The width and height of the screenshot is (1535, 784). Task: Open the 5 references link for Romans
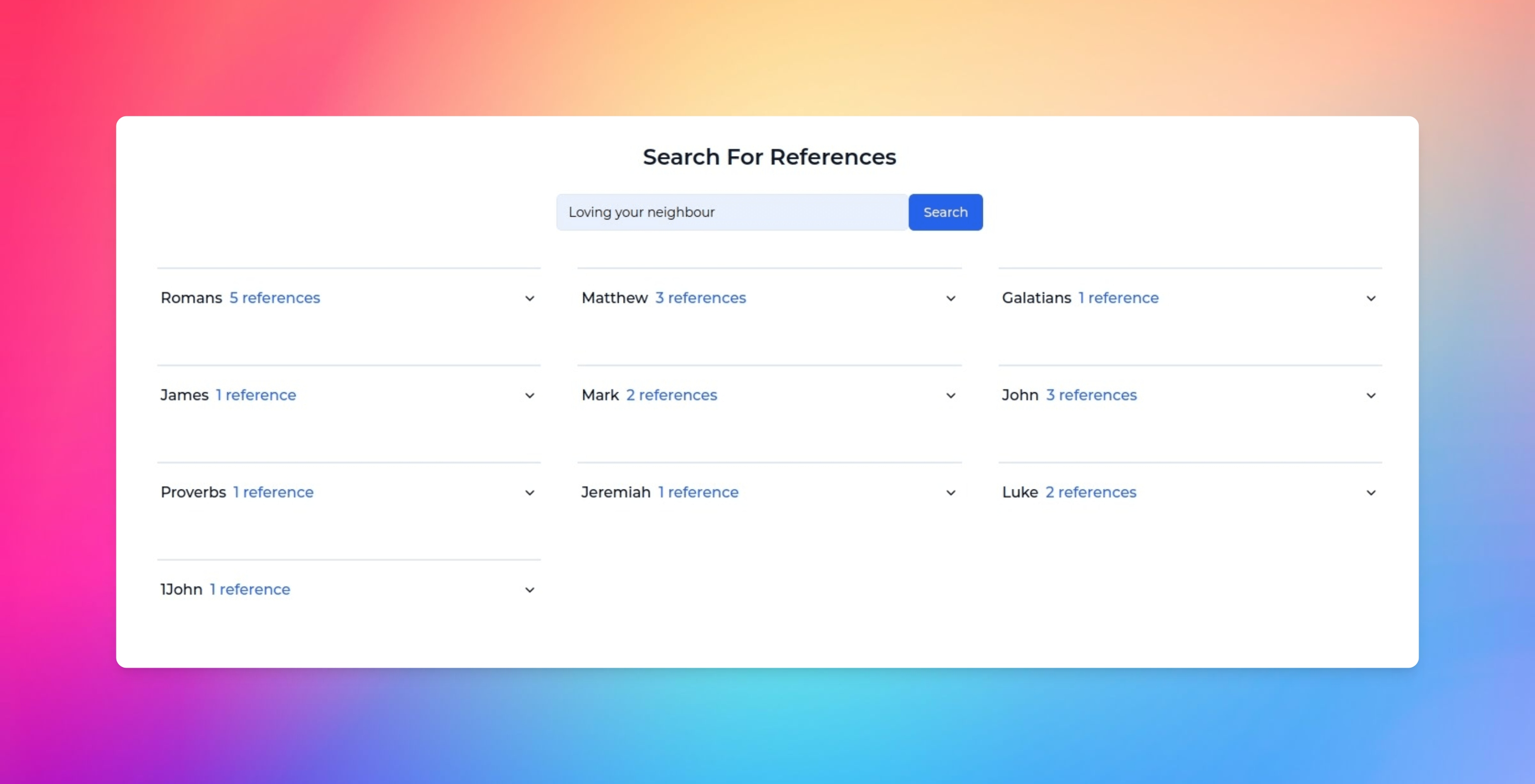[x=275, y=298]
